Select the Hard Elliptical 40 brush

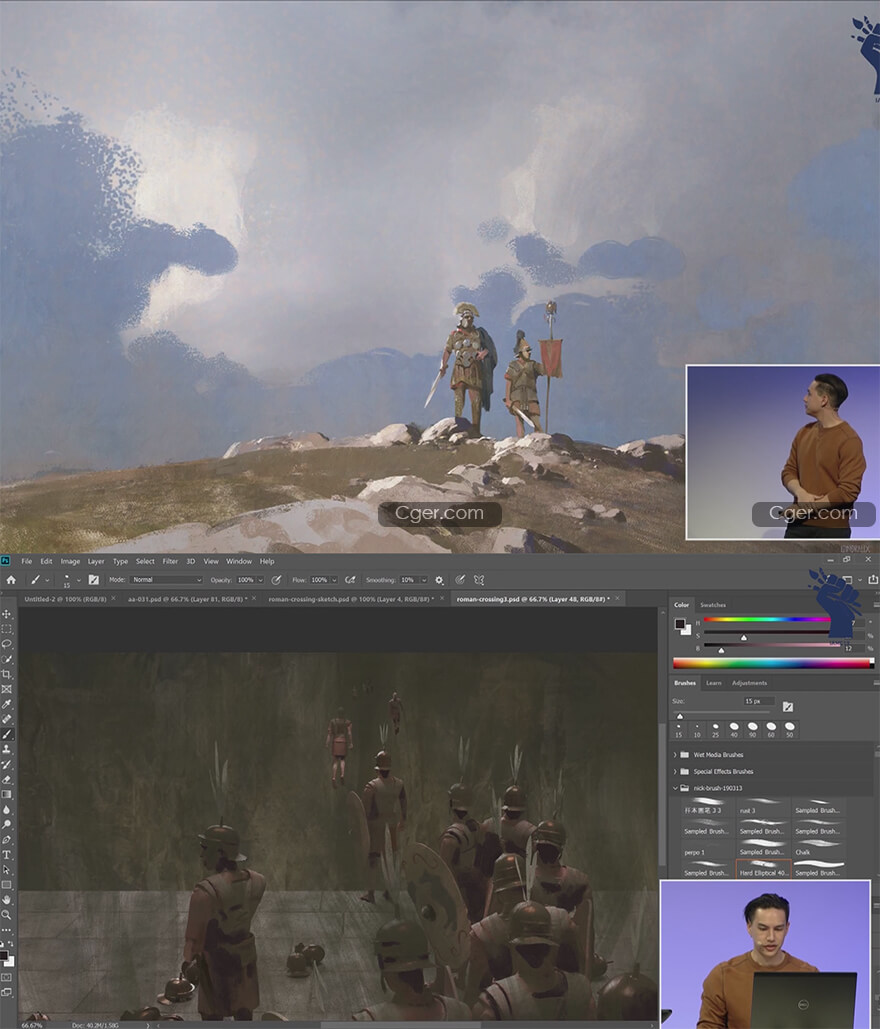764,868
